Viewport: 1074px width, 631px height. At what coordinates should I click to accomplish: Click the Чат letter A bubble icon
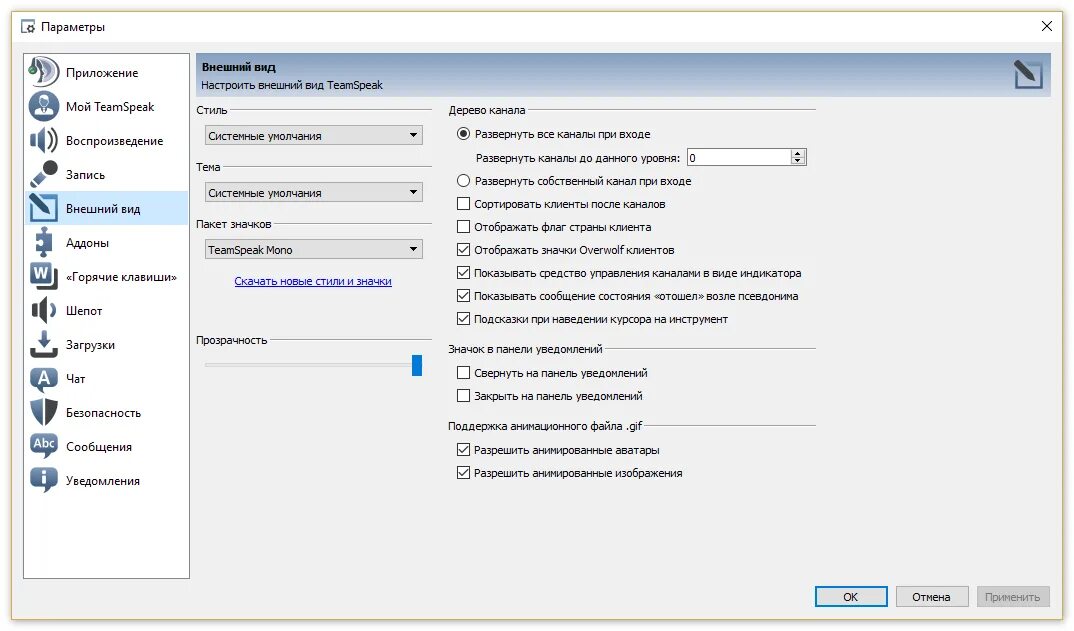[x=43, y=378]
